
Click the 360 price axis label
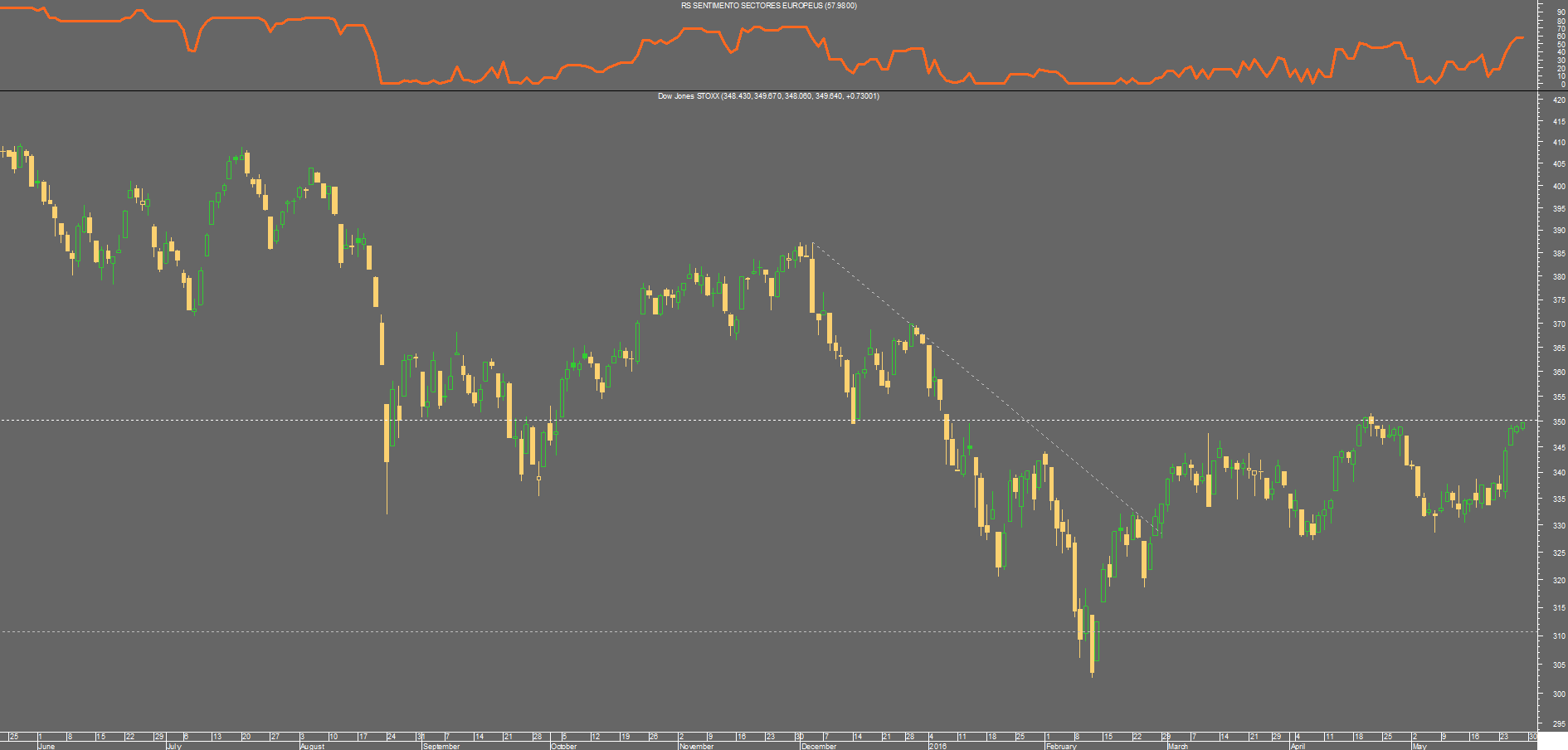(1559, 373)
